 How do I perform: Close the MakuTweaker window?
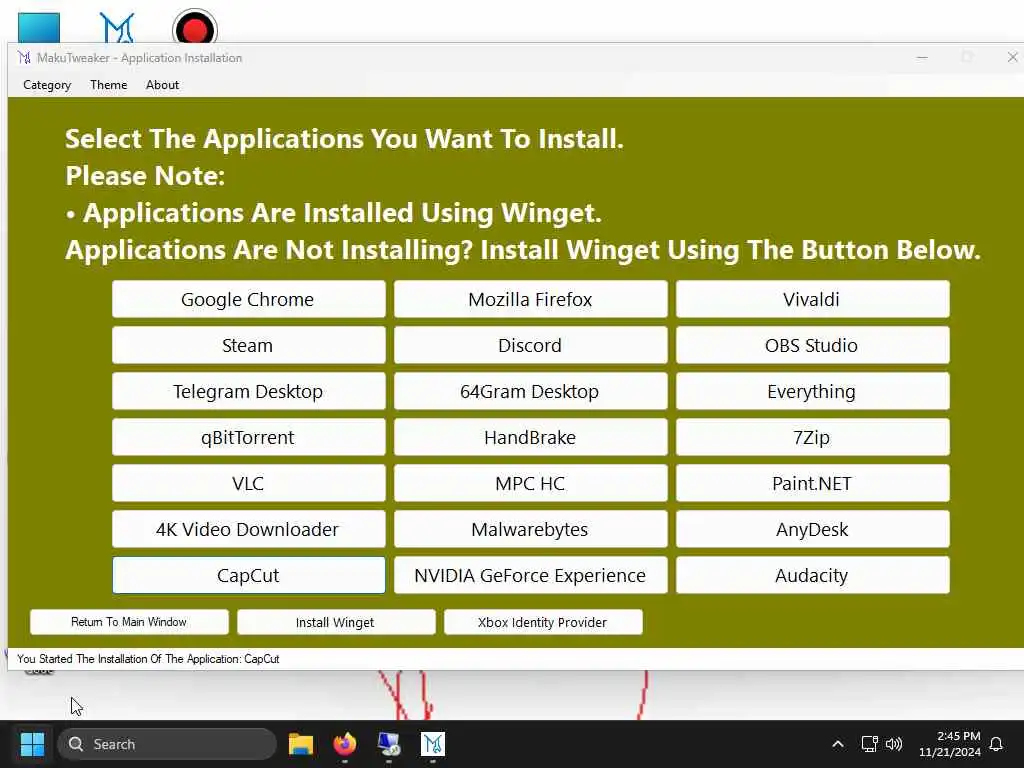[x=1012, y=57]
